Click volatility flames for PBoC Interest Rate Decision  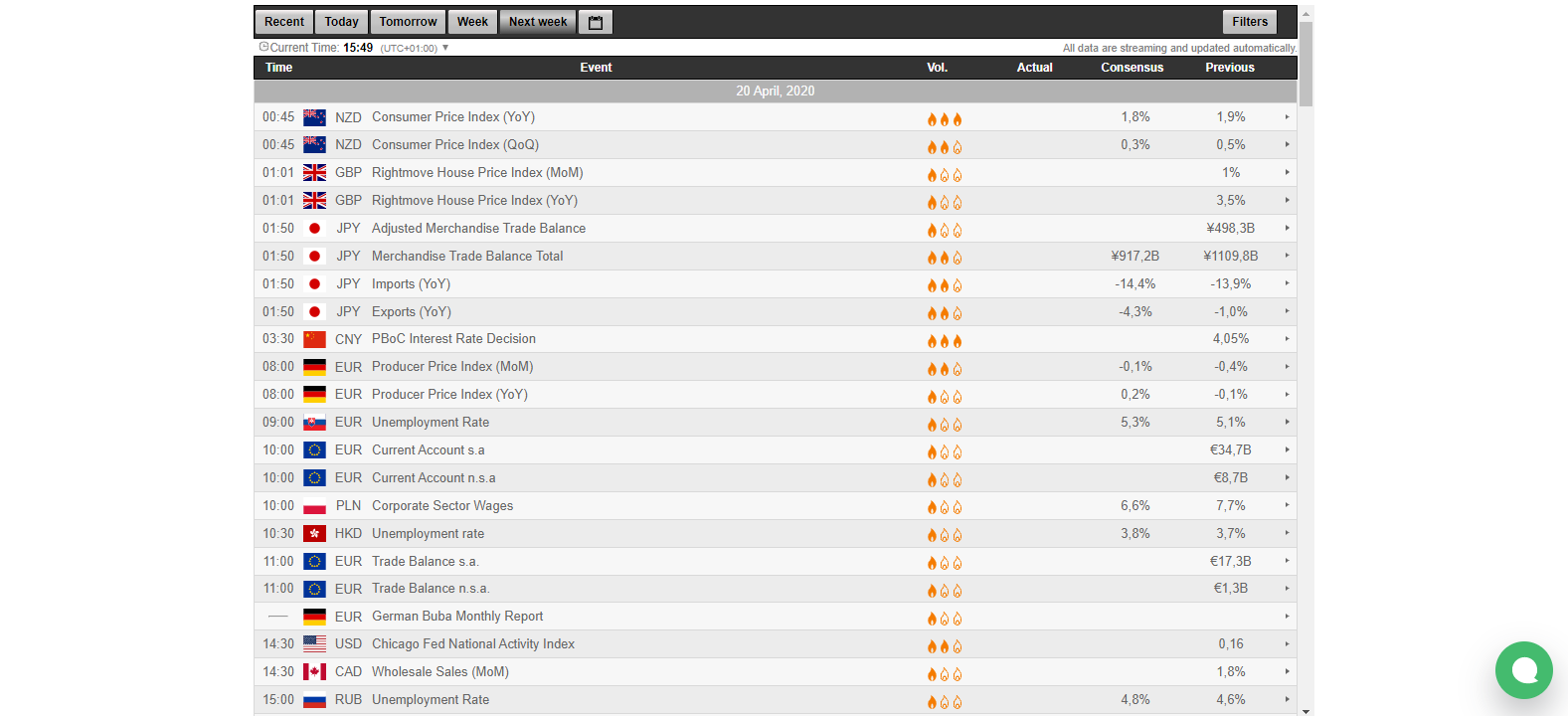tap(944, 341)
